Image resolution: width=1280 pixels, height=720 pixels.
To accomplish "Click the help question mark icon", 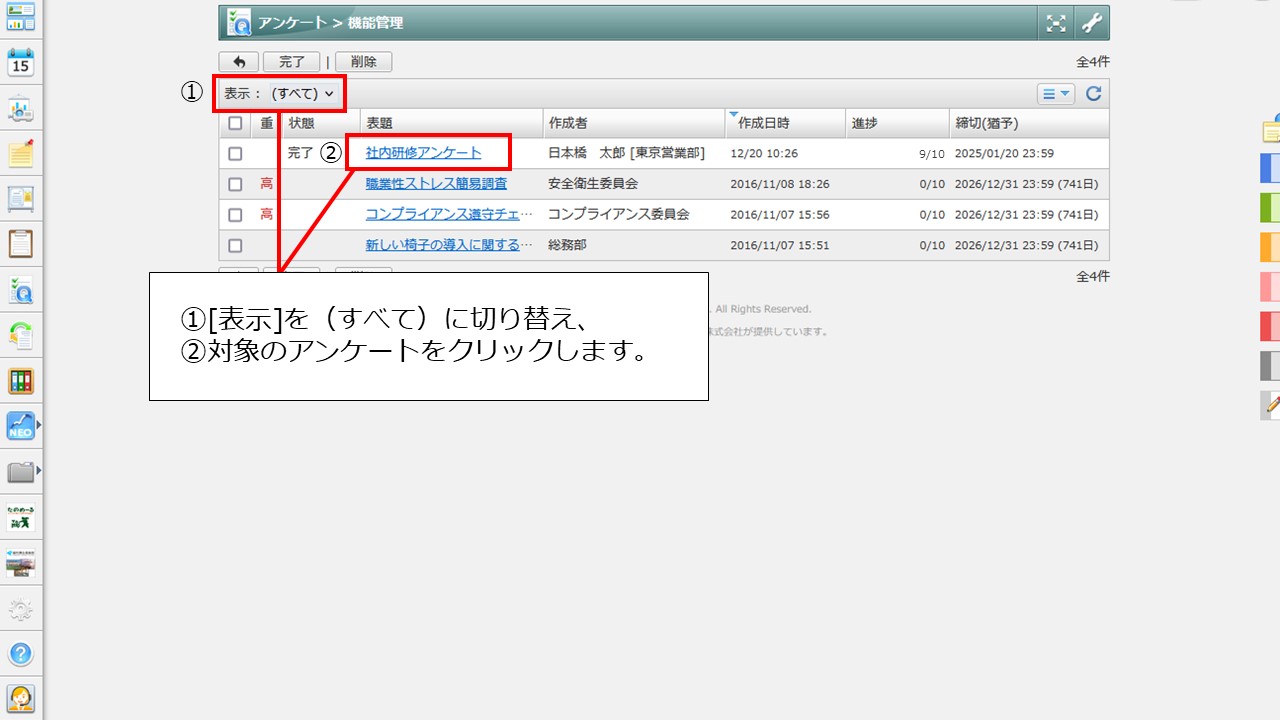I will 21,654.
